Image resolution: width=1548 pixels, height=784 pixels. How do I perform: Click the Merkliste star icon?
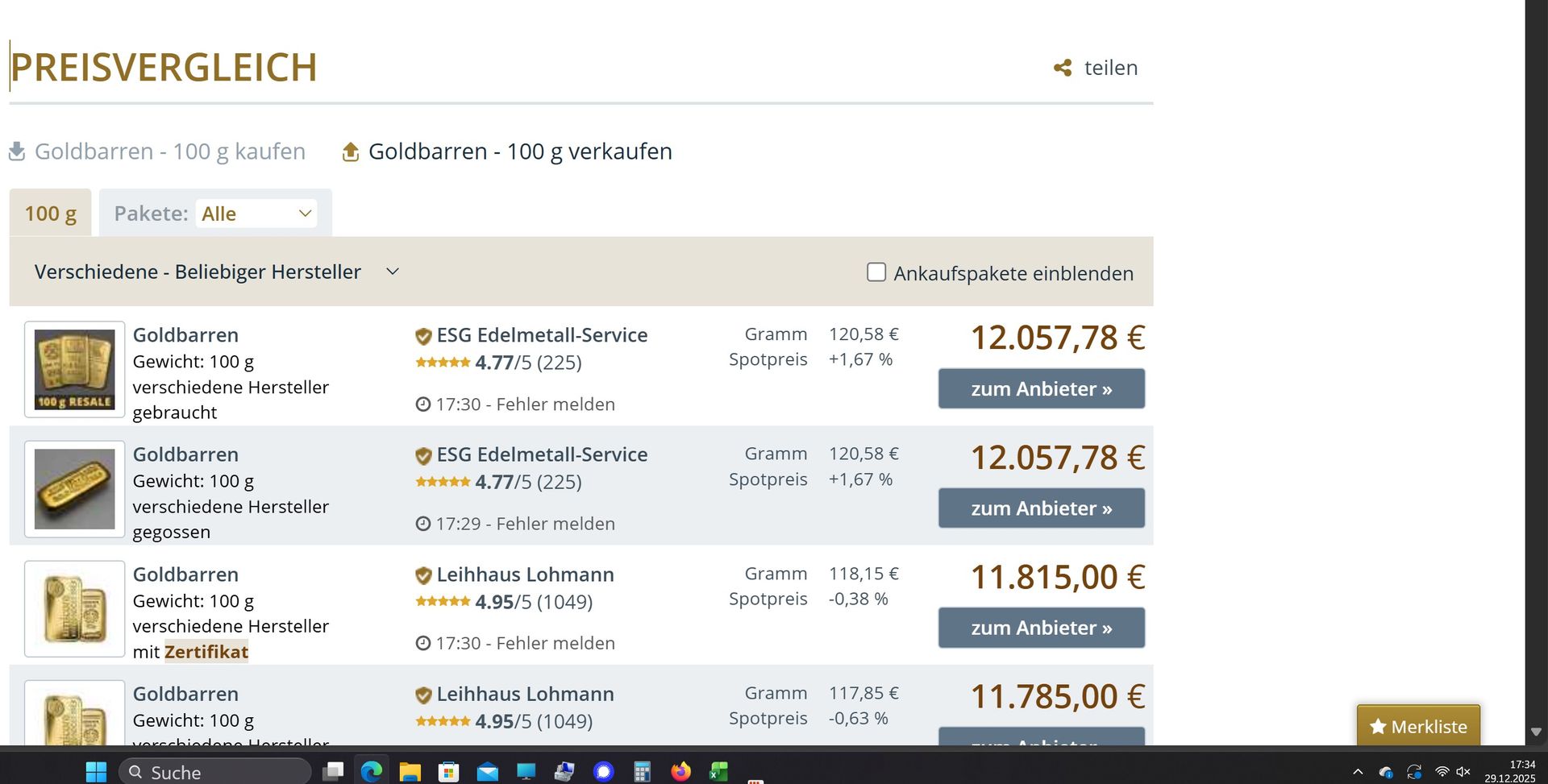[x=1378, y=727]
